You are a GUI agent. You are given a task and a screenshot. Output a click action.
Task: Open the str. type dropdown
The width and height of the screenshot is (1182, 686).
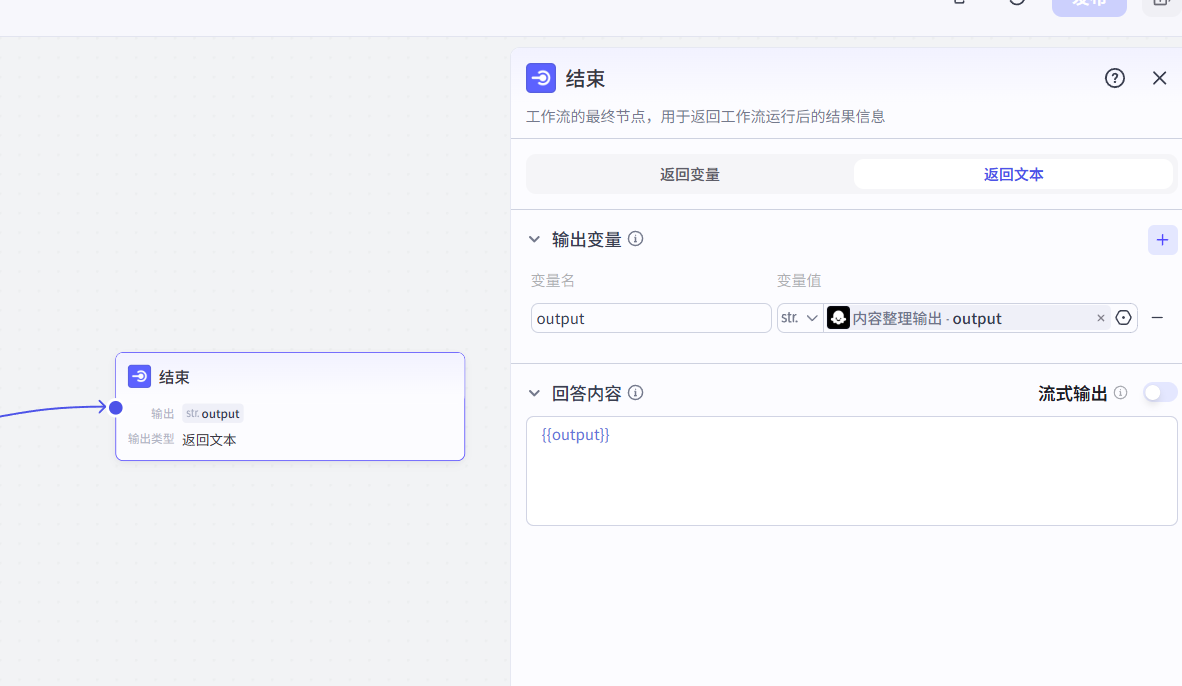[799, 318]
